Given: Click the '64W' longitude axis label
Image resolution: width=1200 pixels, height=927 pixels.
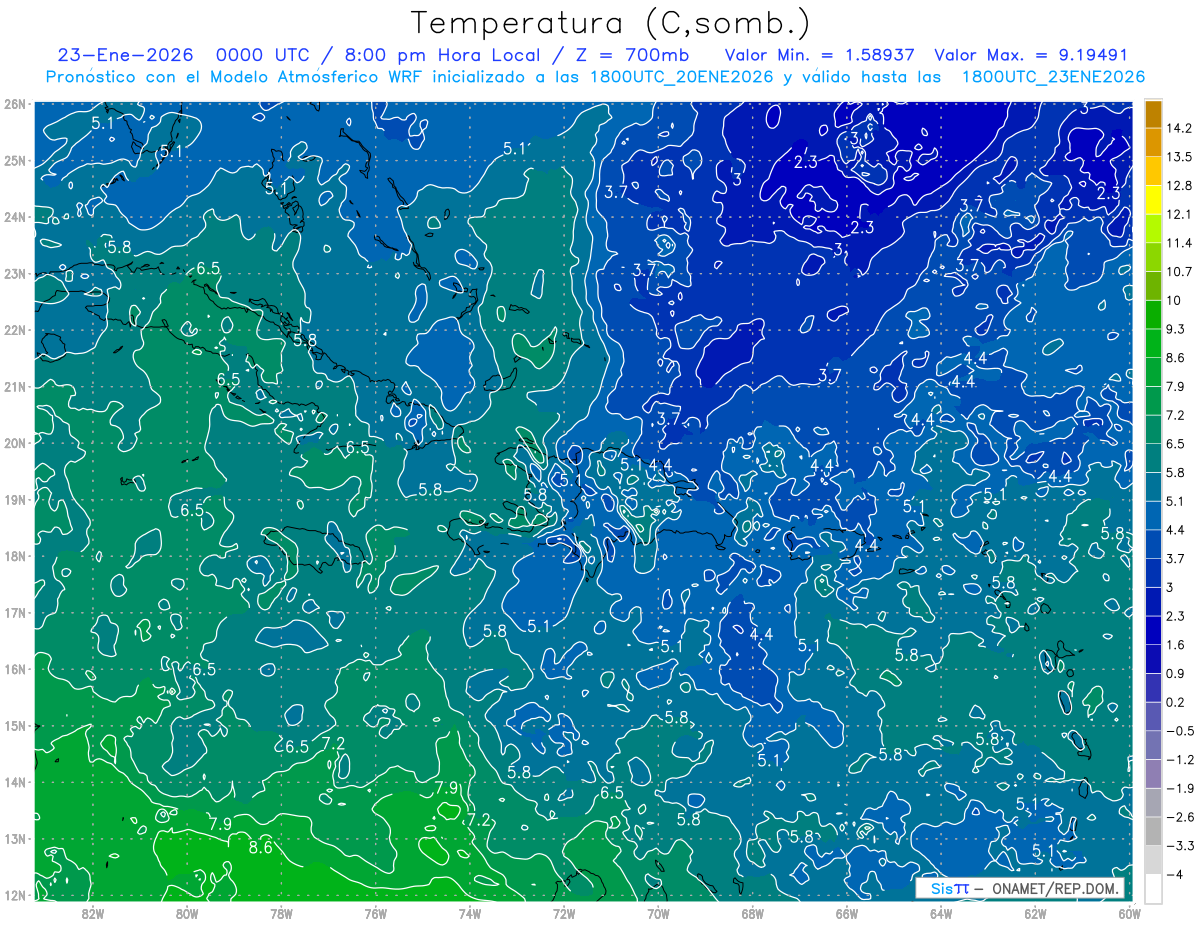Looking at the screenshot, I should point(941,913).
